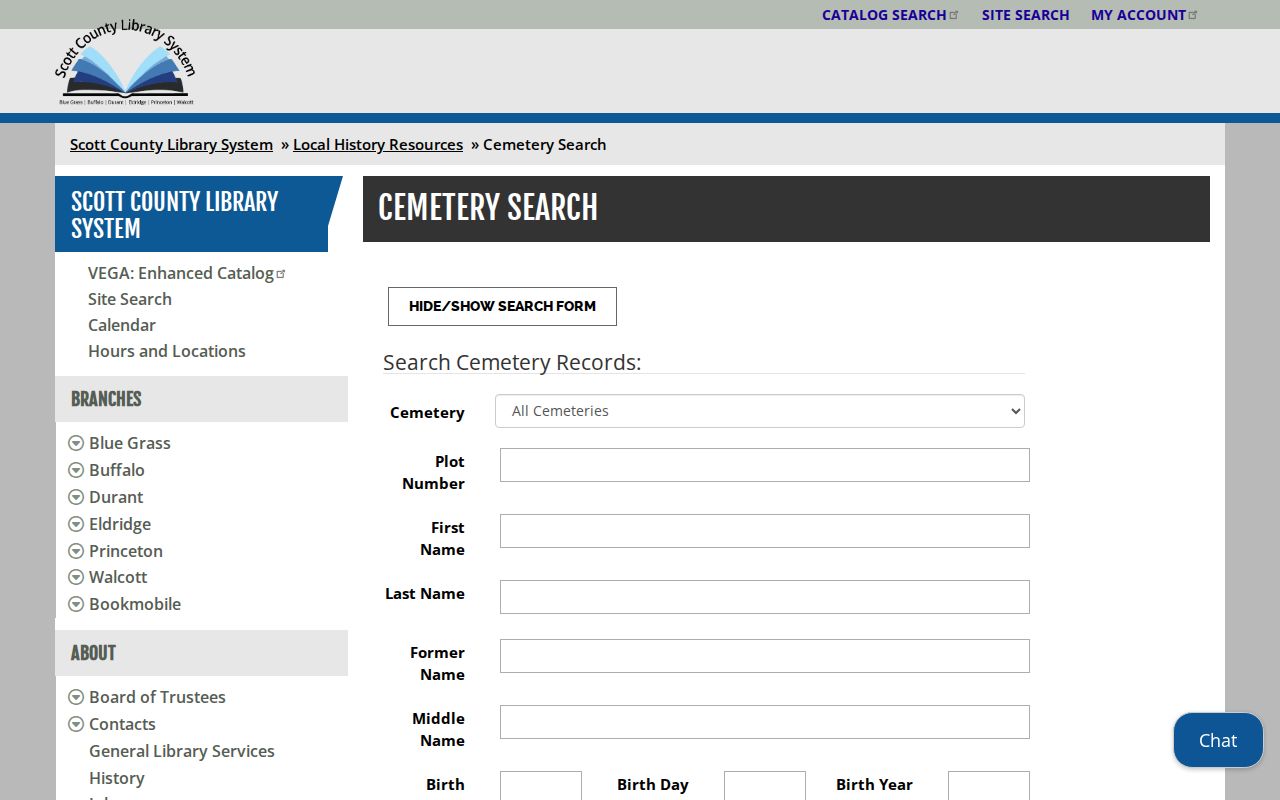Open General Library Services link

tap(182, 751)
